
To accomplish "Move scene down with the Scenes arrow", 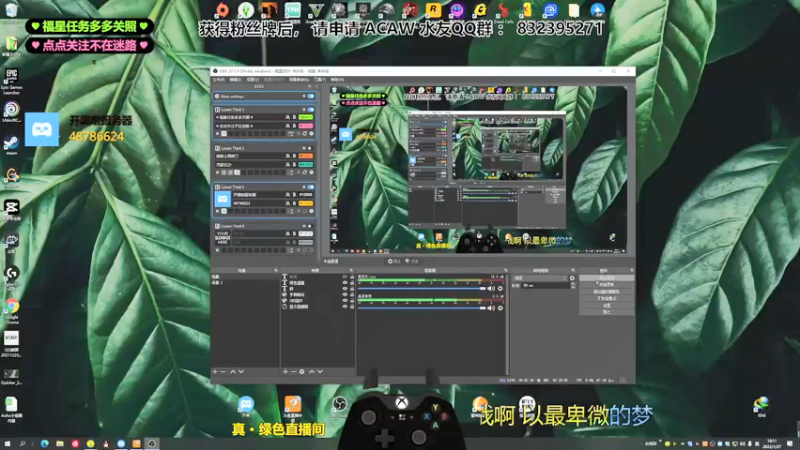I will pos(241,372).
